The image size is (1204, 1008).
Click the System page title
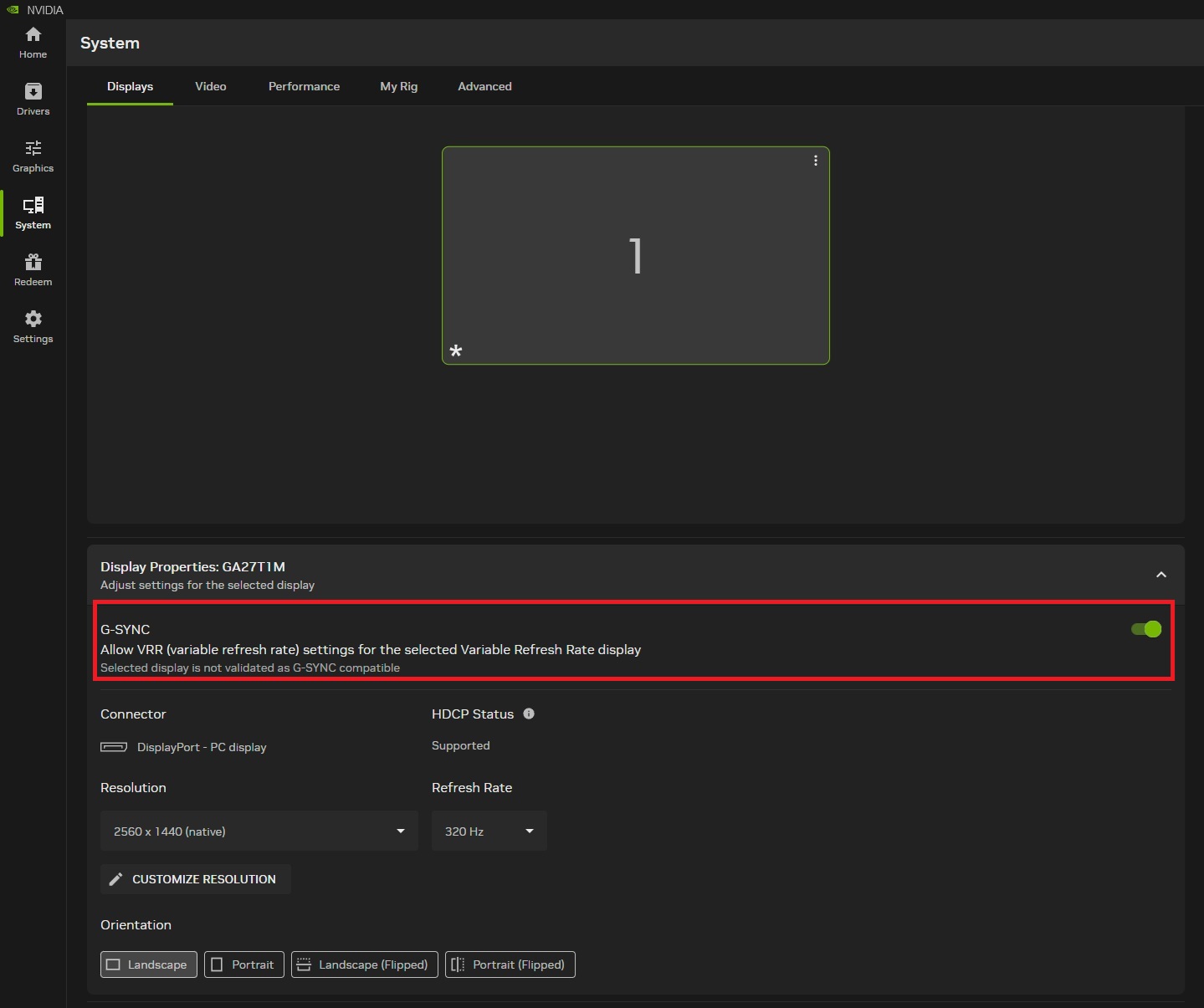(x=110, y=43)
